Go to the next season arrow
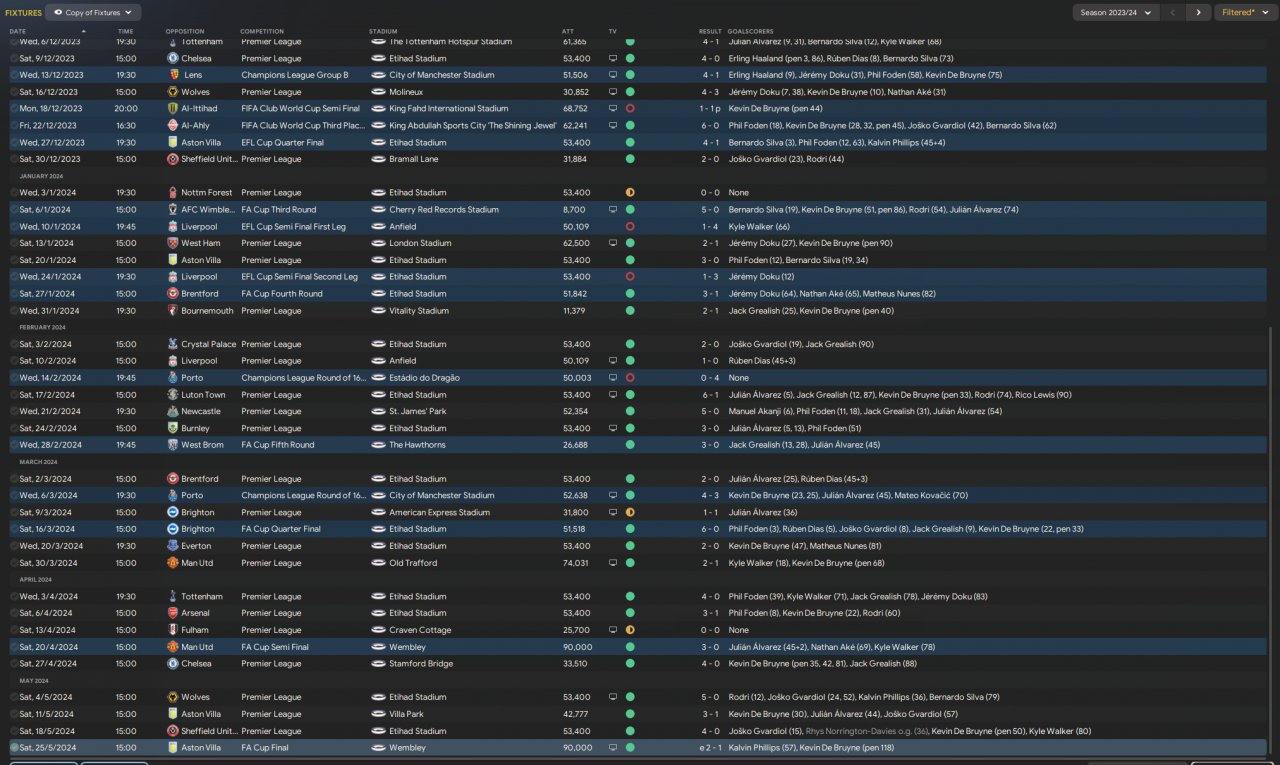The width and height of the screenshot is (1280, 765). pos(1199,13)
